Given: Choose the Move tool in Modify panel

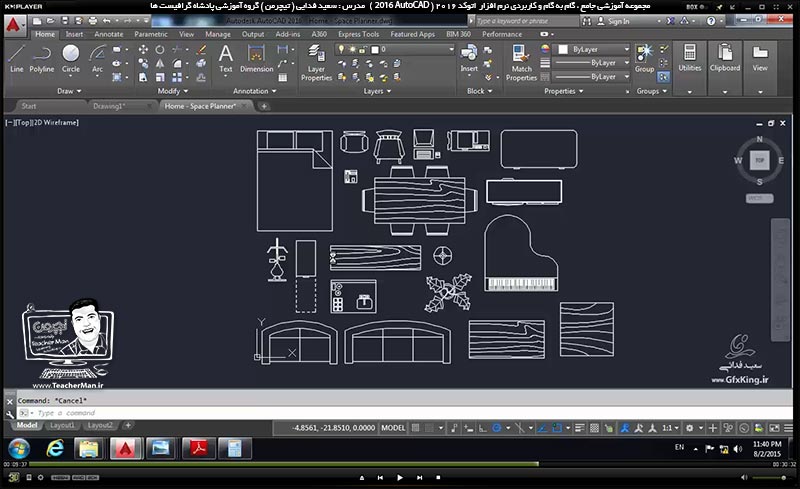Looking at the screenshot, I should [x=143, y=50].
